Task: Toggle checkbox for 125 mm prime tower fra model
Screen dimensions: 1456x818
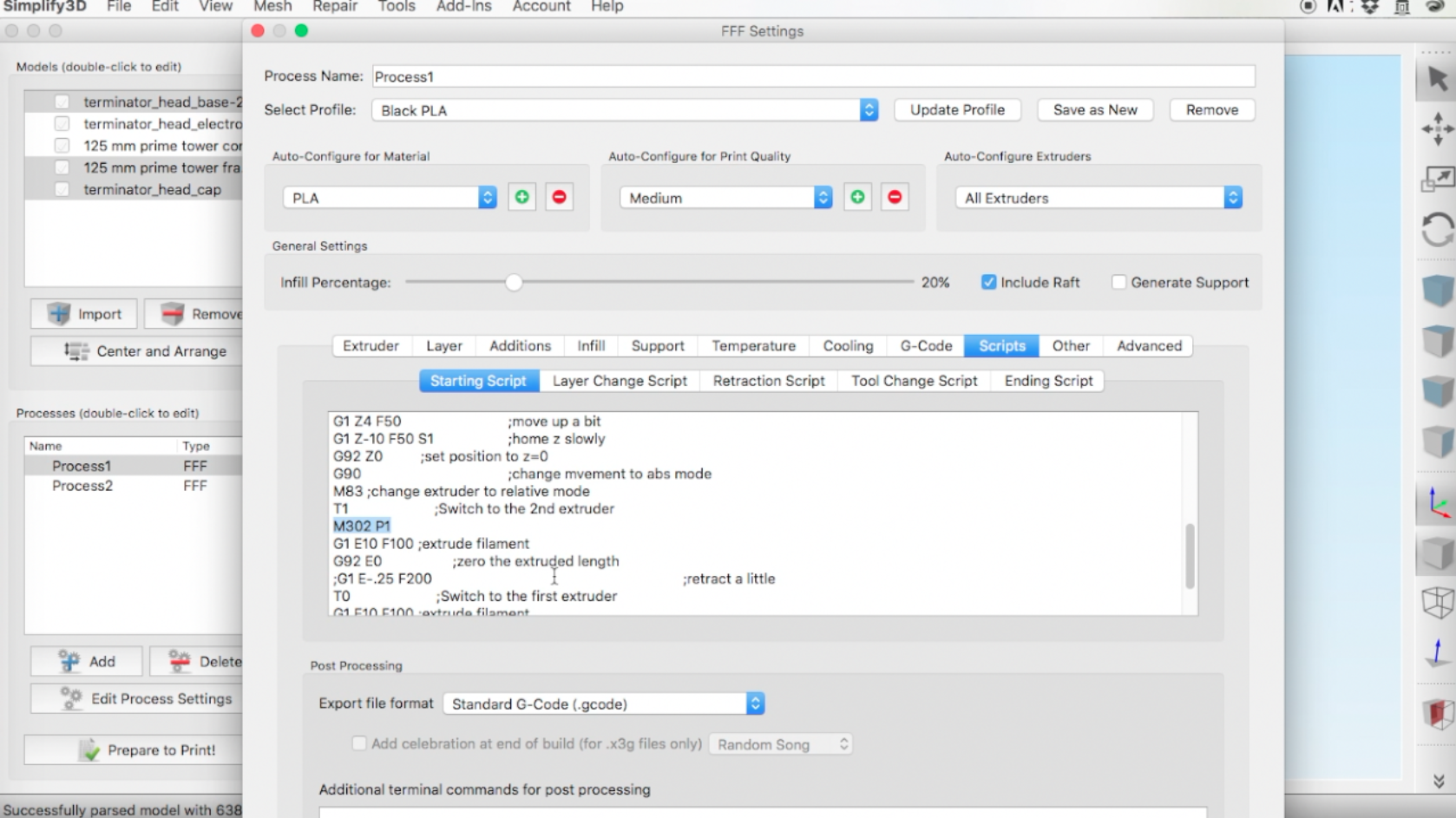Action: [62, 167]
